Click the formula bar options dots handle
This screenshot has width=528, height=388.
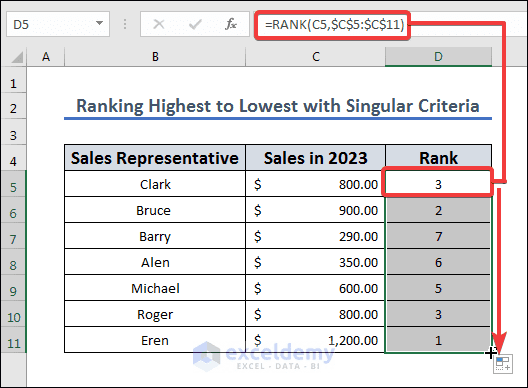point(125,24)
